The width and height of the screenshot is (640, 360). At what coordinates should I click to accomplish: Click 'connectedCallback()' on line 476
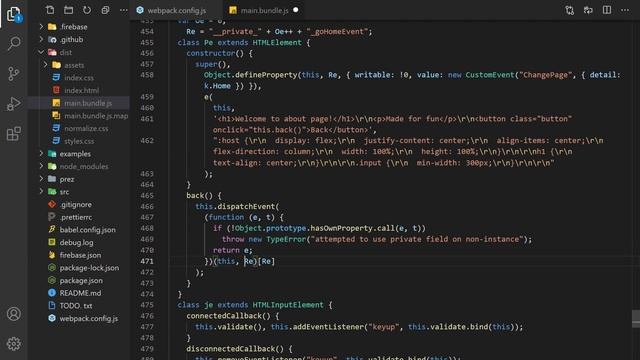[228, 316]
